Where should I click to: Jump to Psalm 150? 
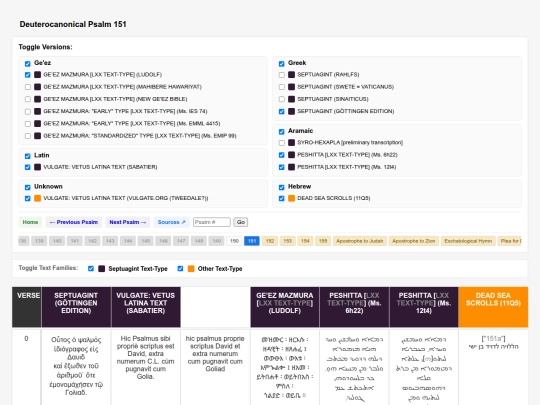pyautogui.click(x=234, y=241)
